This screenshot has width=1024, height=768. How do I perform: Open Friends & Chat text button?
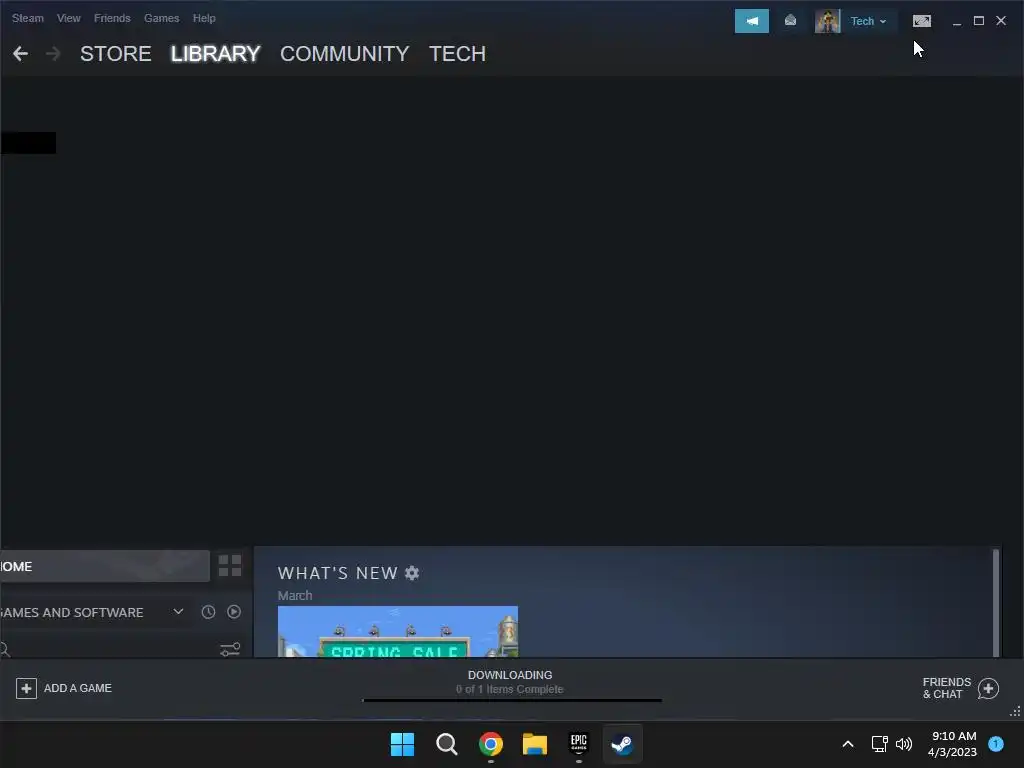[x=946, y=688]
